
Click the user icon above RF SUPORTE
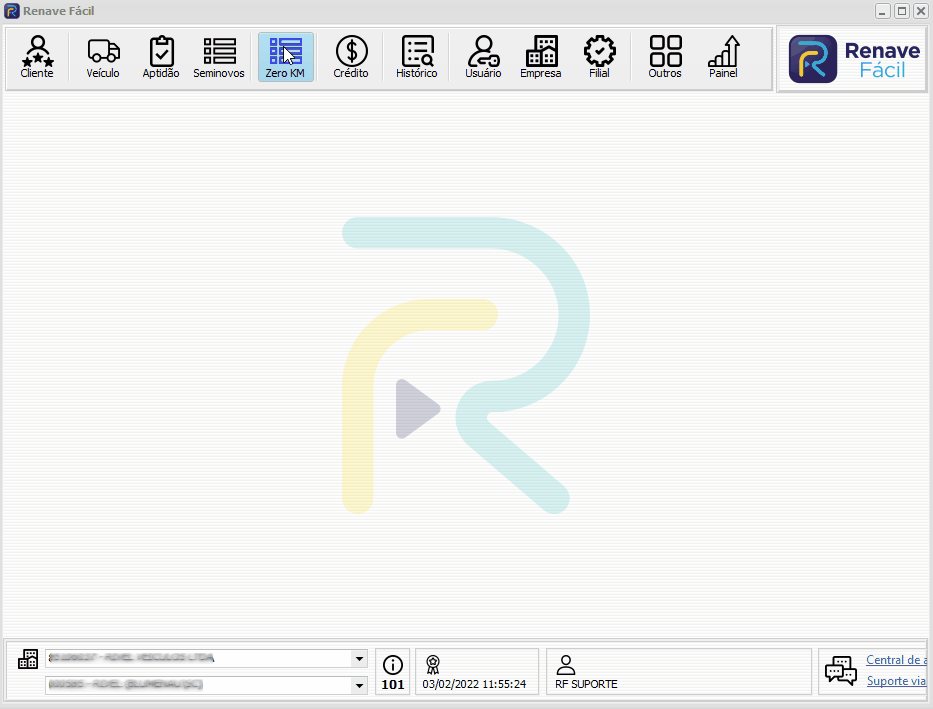point(566,664)
